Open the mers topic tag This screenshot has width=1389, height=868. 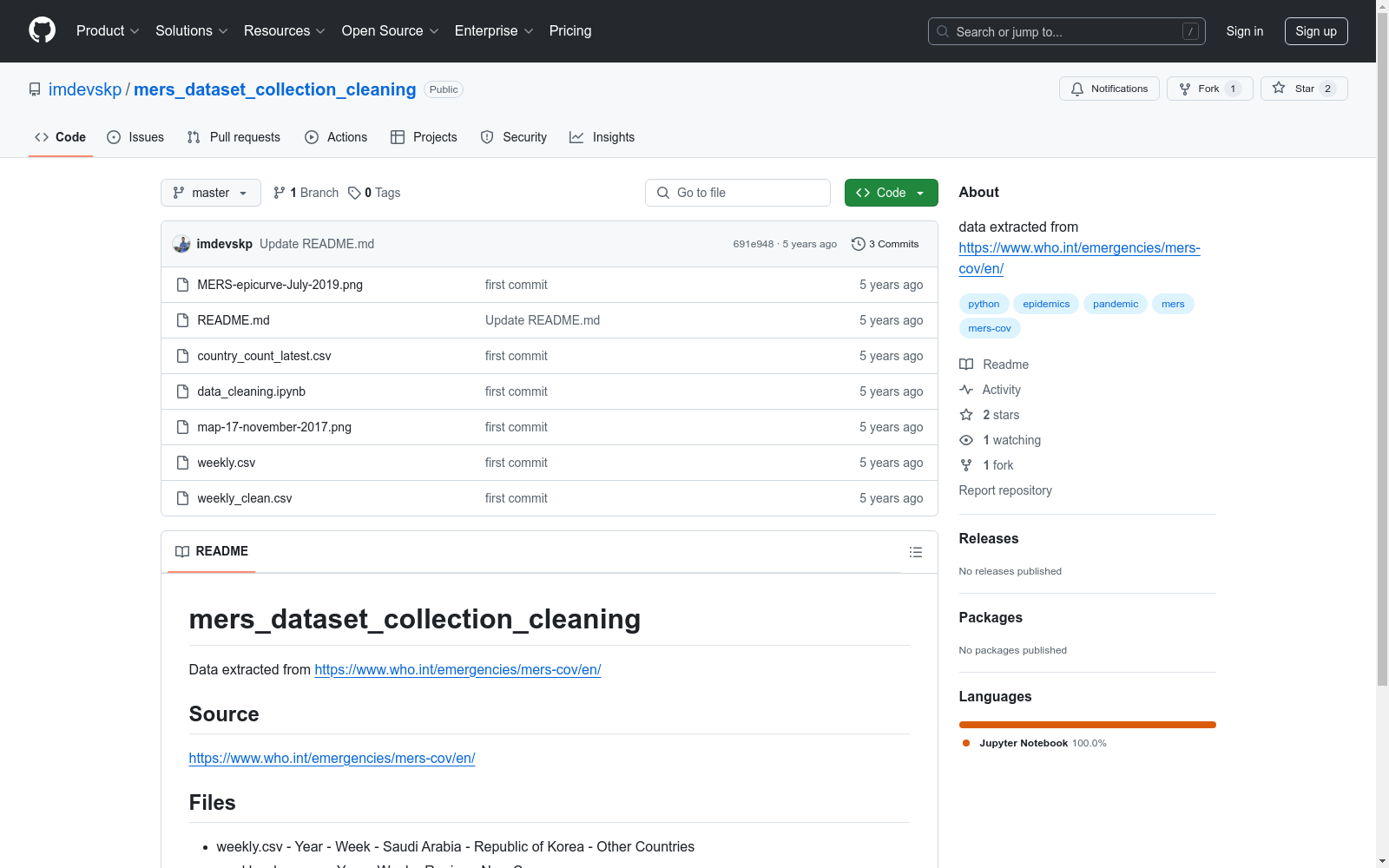(1173, 304)
